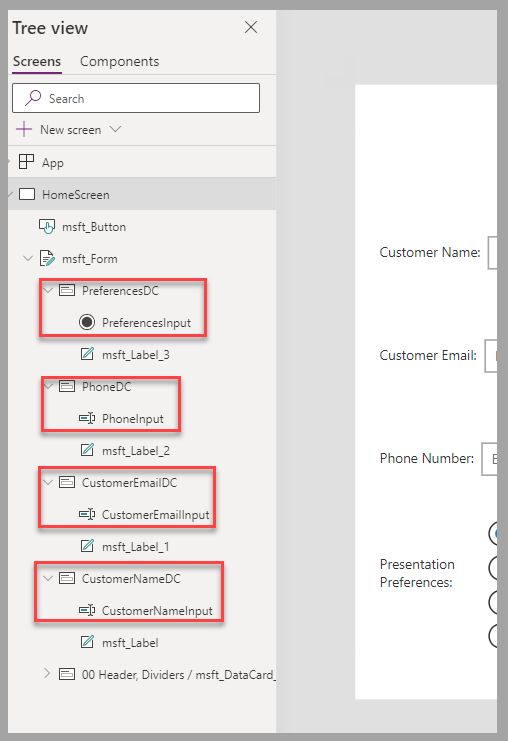508x741 pixels.
Task: Click the CustomerNameDC card icon
Action: (x=67, y=578)
